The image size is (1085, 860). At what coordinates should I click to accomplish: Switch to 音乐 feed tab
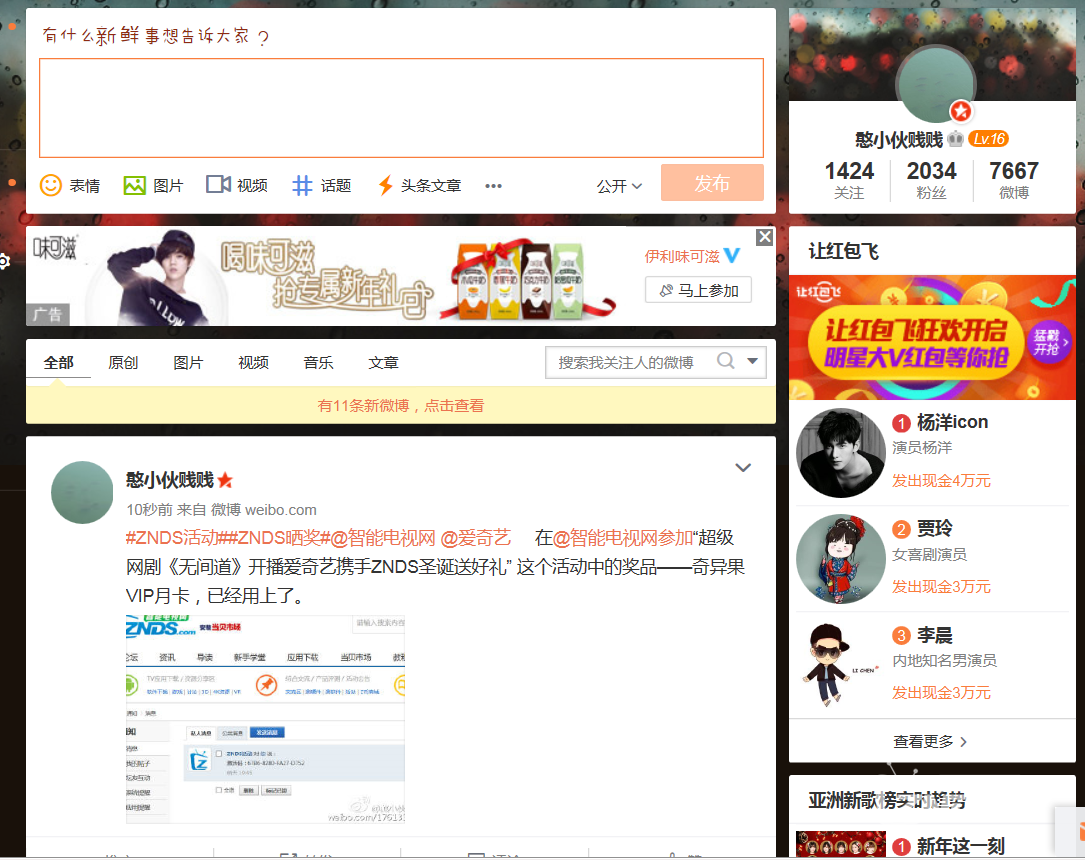click(x=318, y=363)
